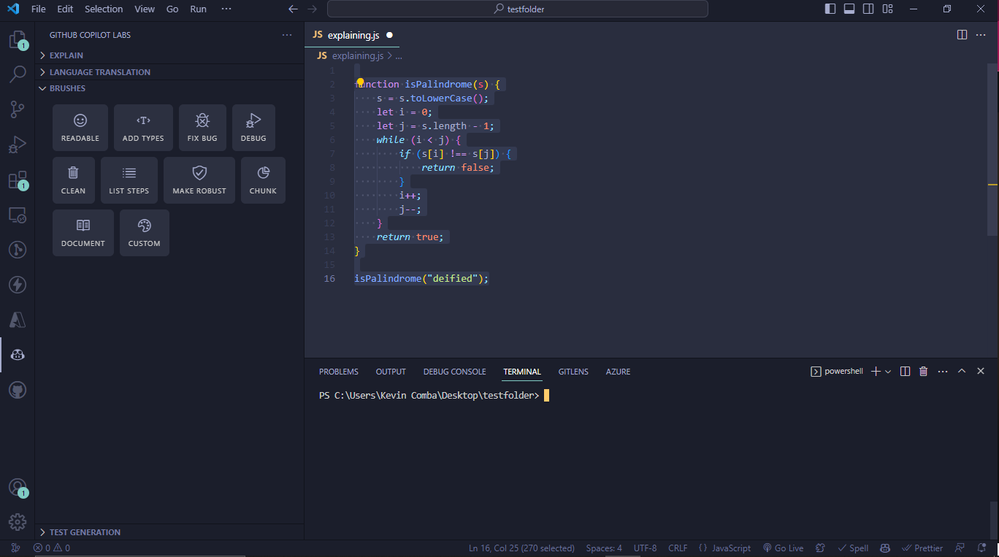
Task: Open Run and Debug view
Action: [17, 145]
